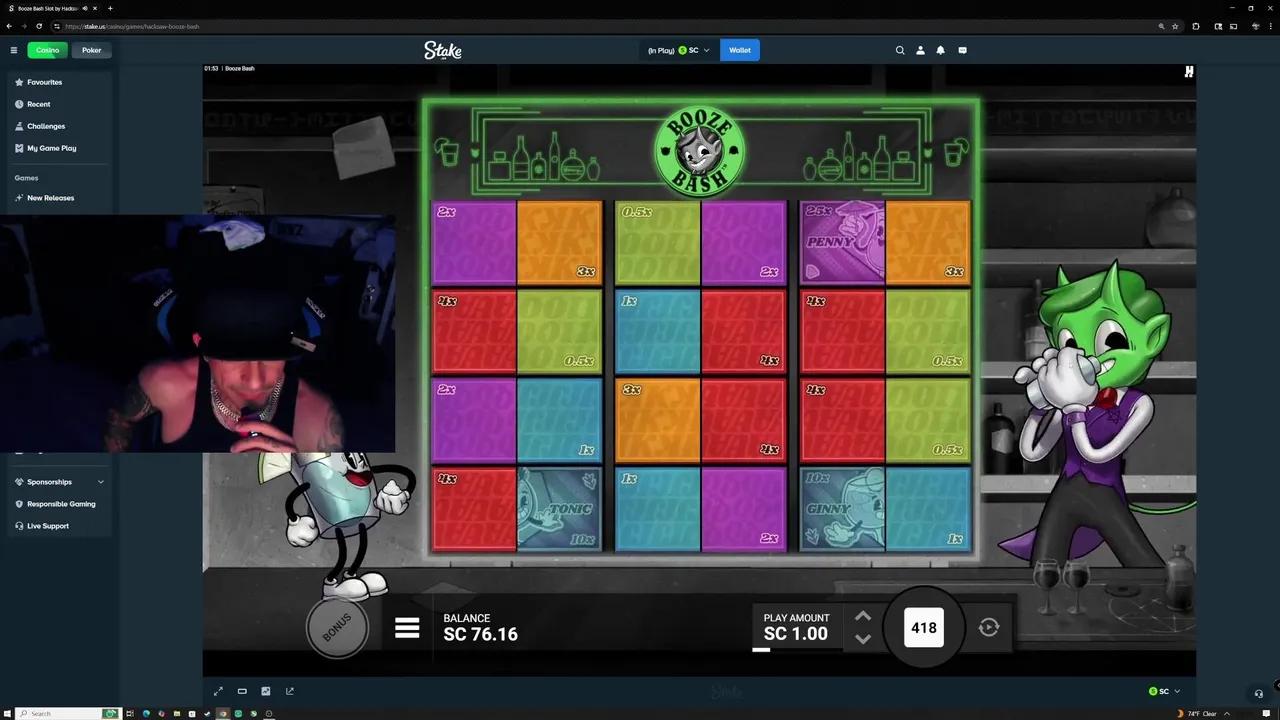Click the Ginny 10x character tile
The width and height of the screenshot is (1280, 720).
(x=842, y=509)
